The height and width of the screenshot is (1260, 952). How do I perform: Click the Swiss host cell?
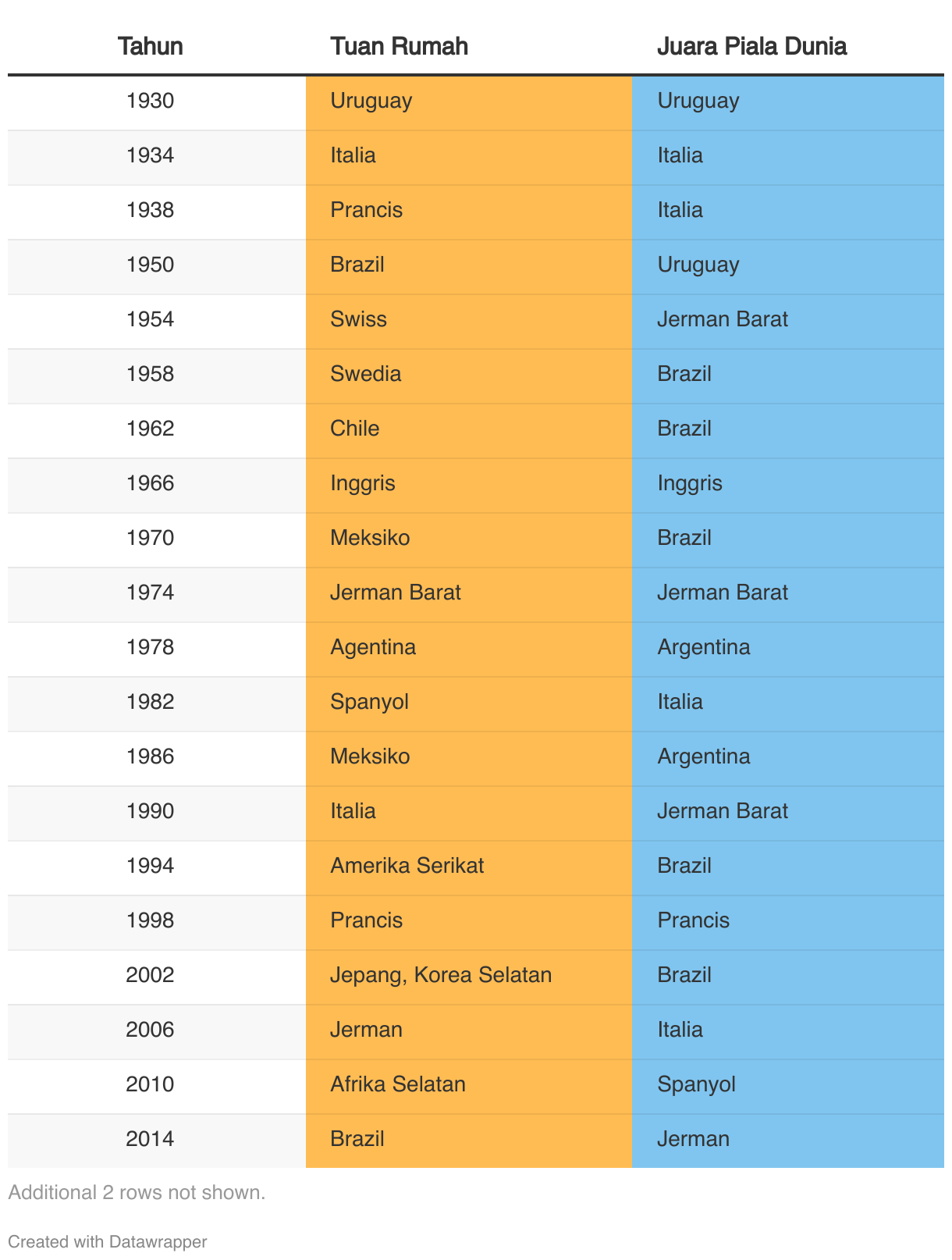click(x=468, y=320)
